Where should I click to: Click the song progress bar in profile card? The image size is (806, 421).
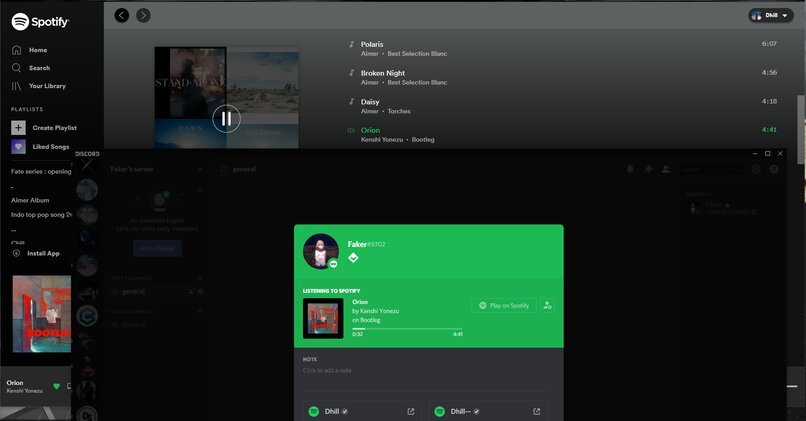coord(407,328)
